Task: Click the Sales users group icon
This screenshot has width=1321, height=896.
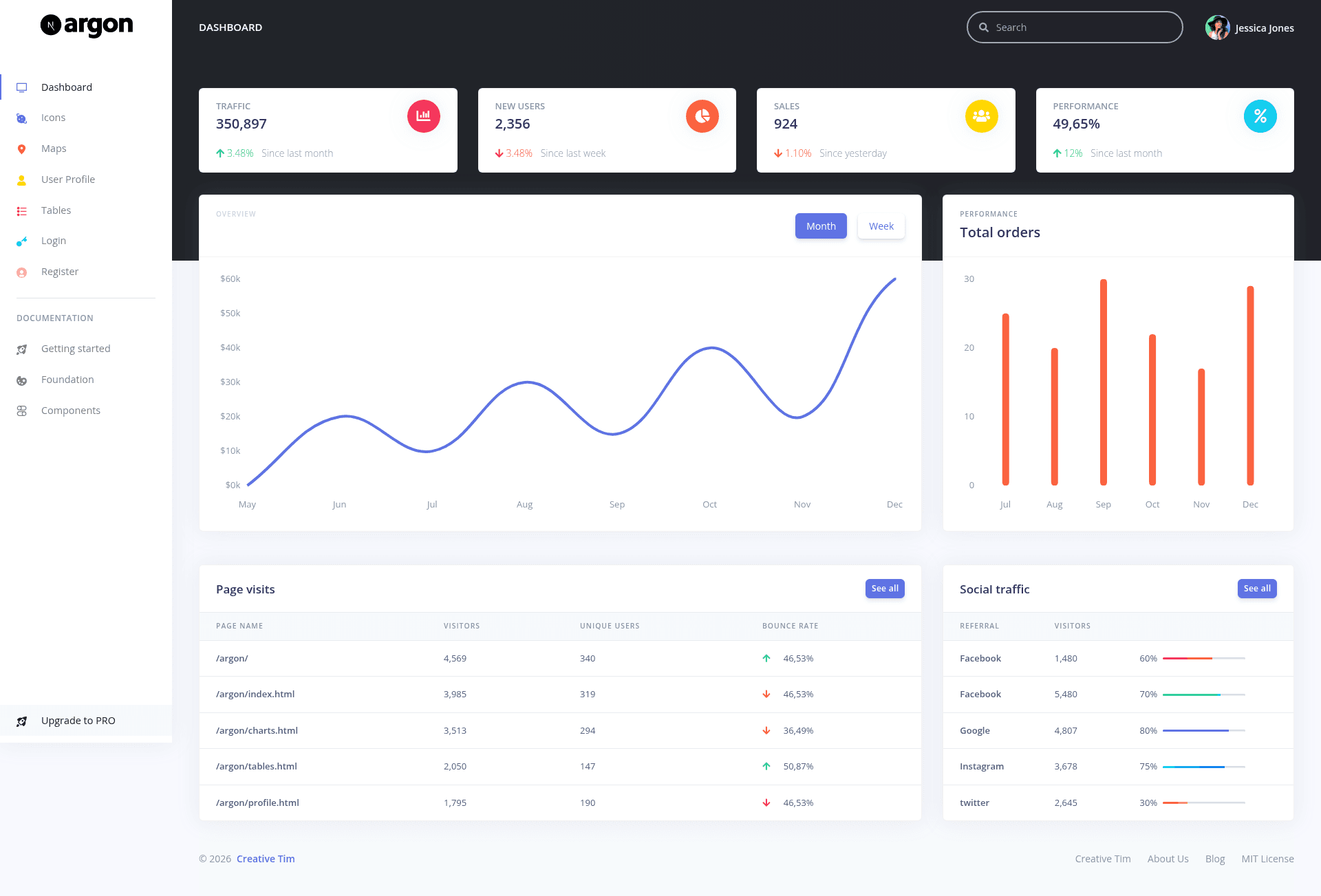Action: tap(982, 116)
